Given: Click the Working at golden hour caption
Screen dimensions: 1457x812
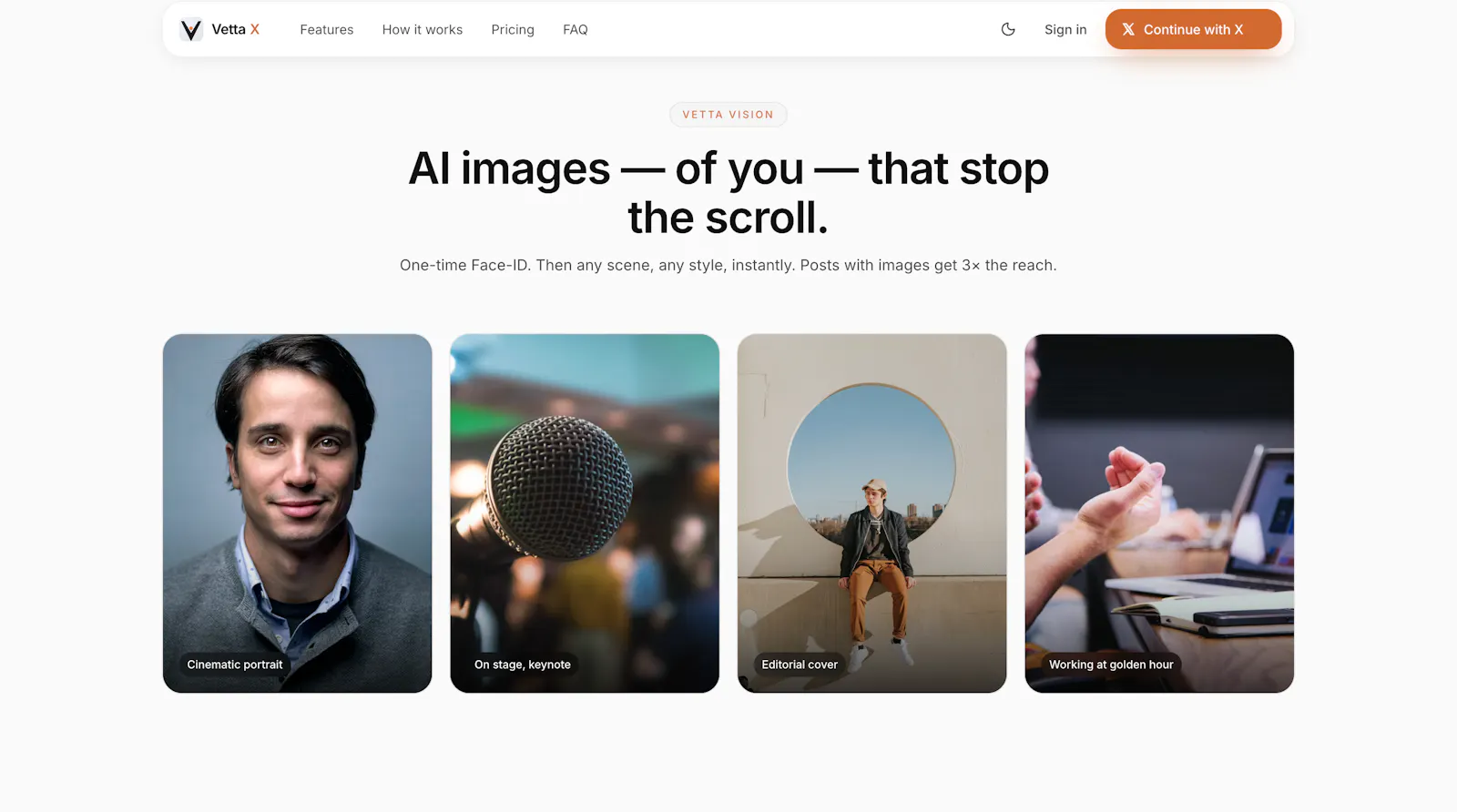Looking at the screenshot, I should pyautogui.click(x=1111, y=665).
